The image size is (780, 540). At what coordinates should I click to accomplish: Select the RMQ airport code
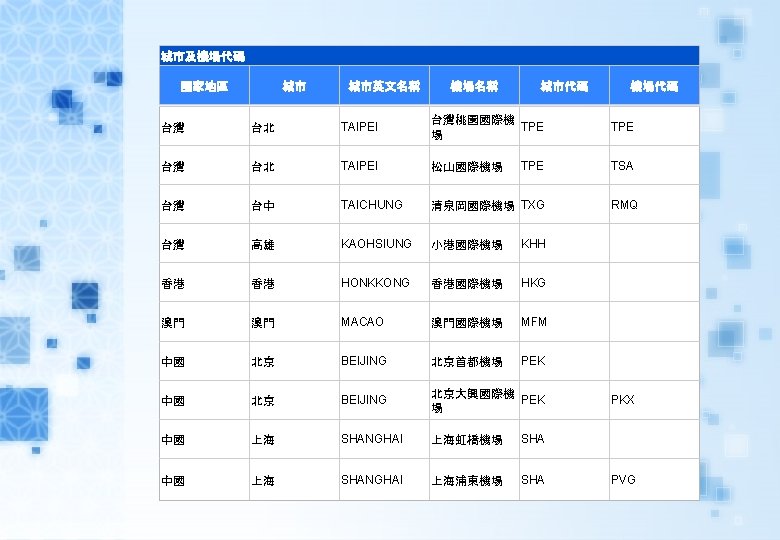624,205
